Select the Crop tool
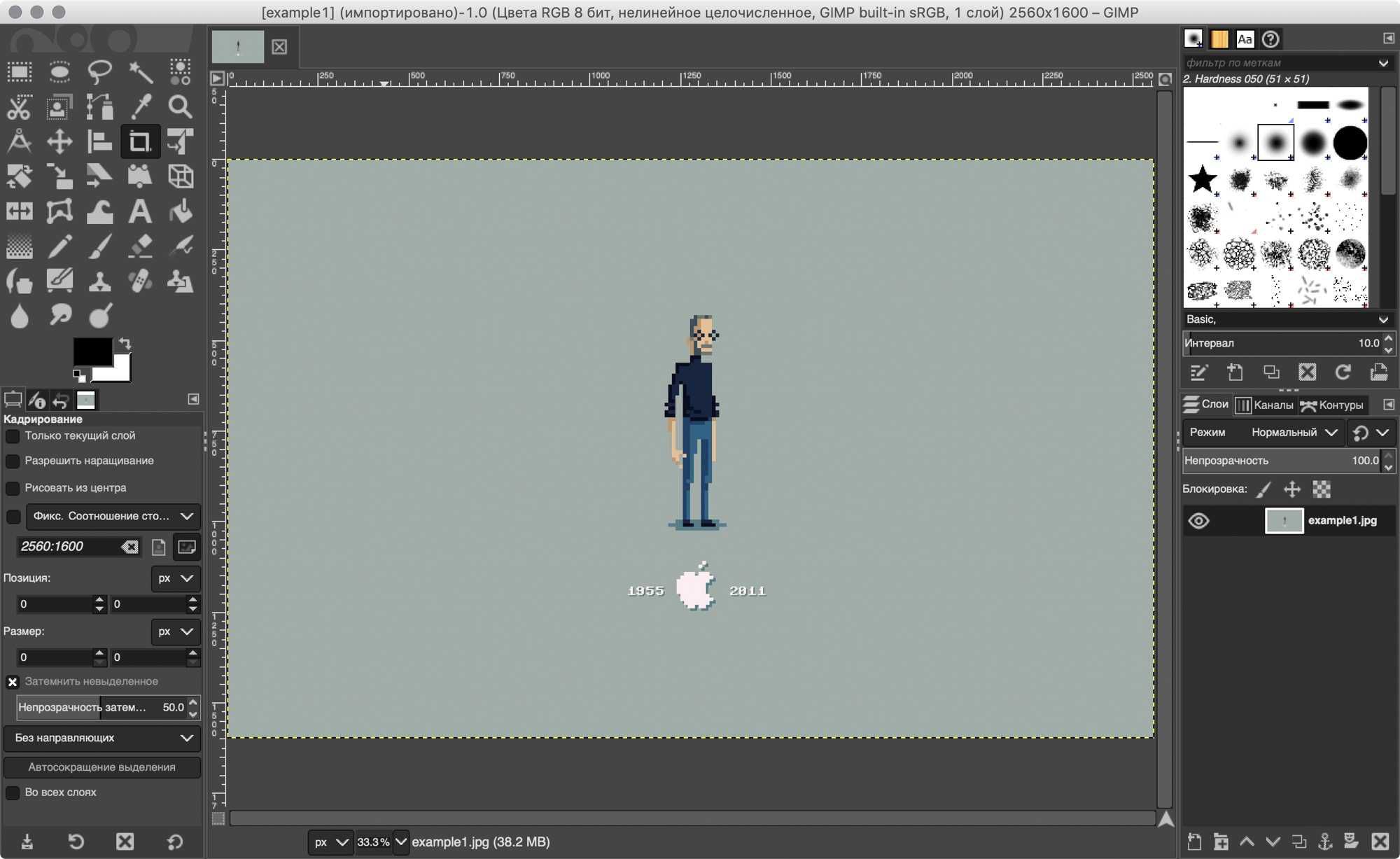Image resolution: width=1400 pixels, height=859 pixels. tap(140, 141)
